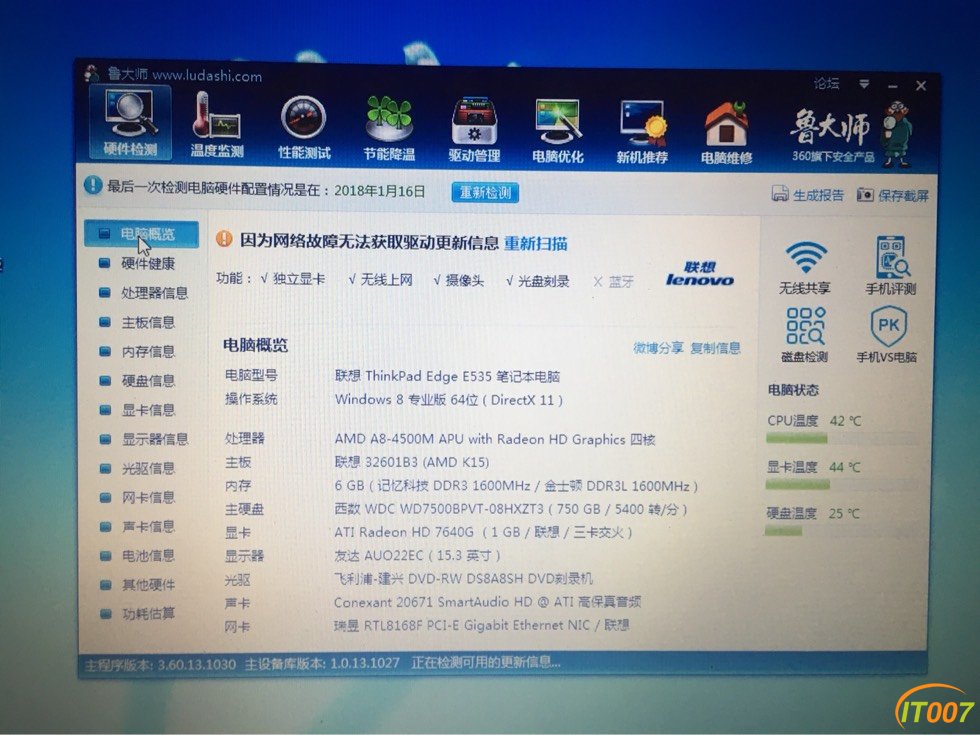Click the 摄像头 feature label
The height and width of the screenshot is (735, 980).
(465, 281)
